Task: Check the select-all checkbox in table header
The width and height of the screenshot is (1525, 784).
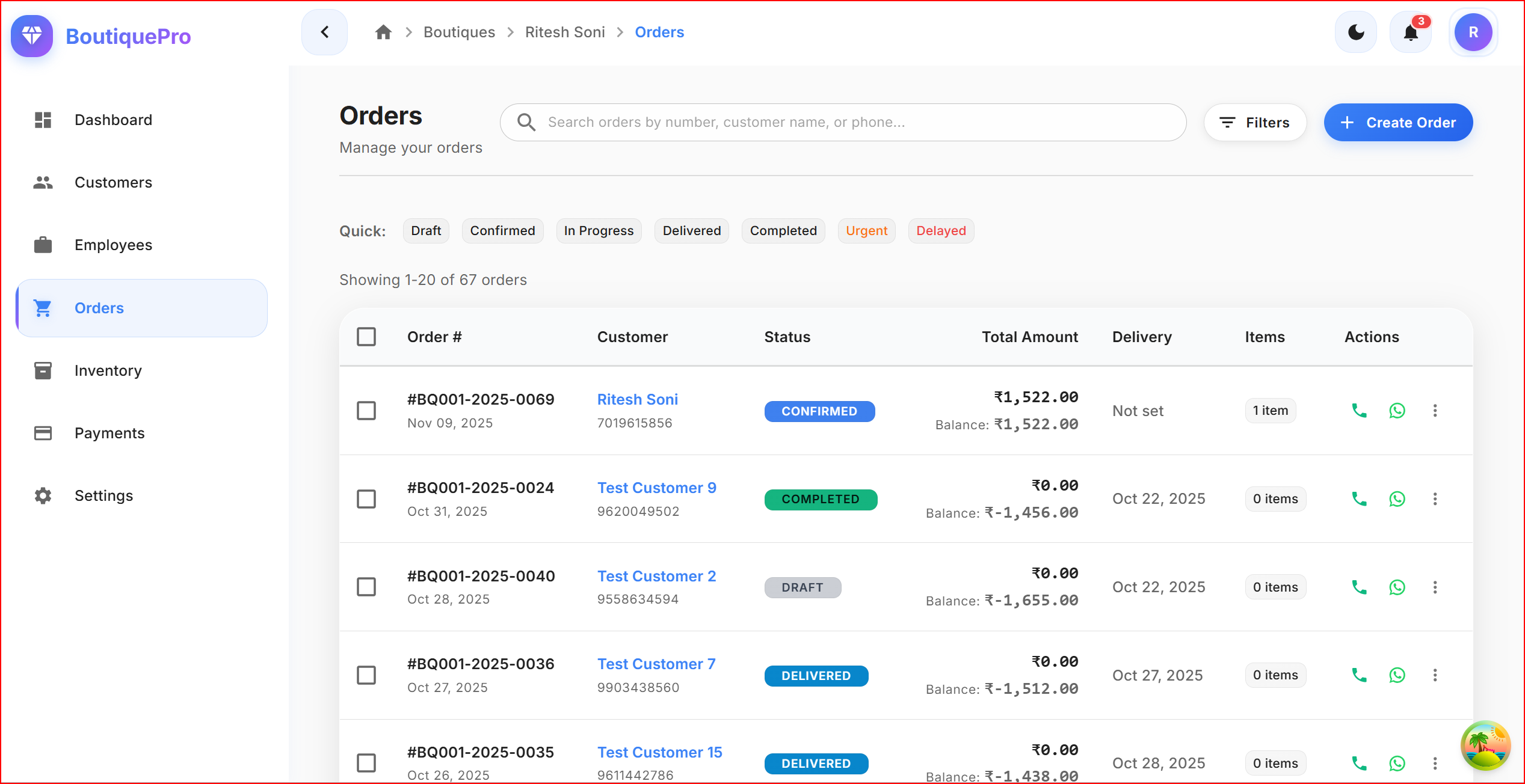Action: [366, 337]
